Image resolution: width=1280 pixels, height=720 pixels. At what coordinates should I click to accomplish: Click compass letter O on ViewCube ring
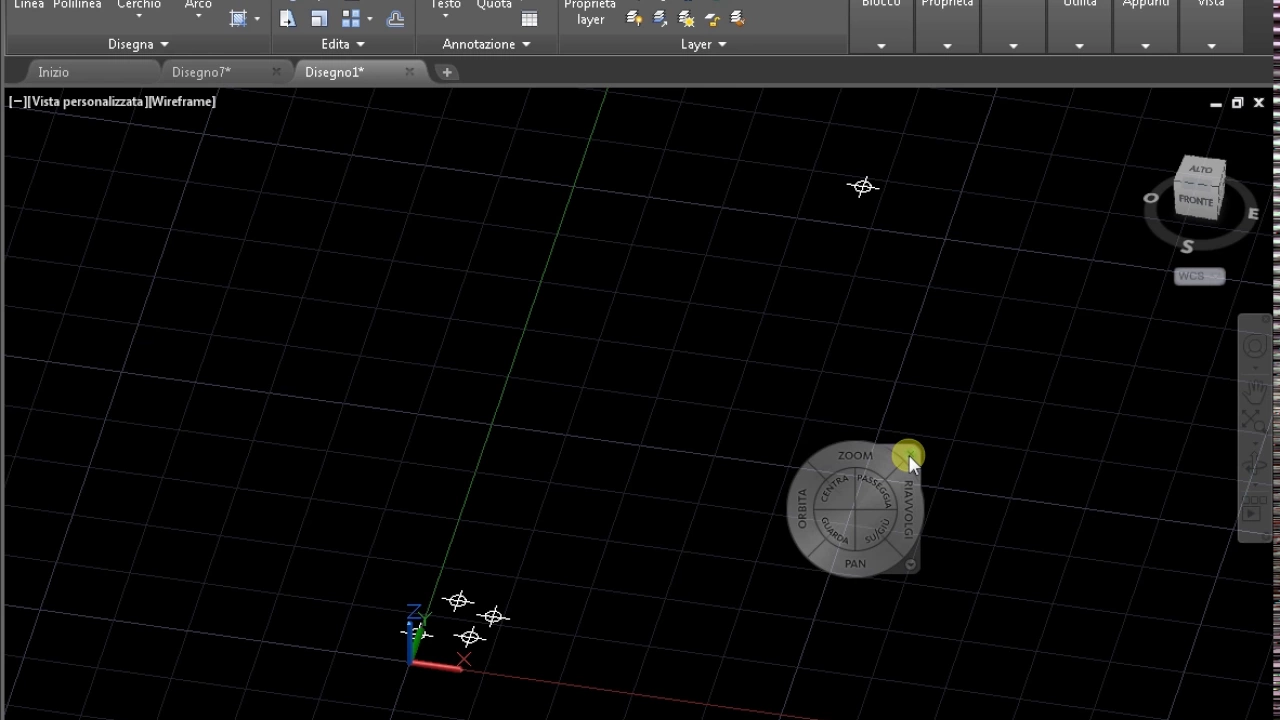coord(1151,198)
